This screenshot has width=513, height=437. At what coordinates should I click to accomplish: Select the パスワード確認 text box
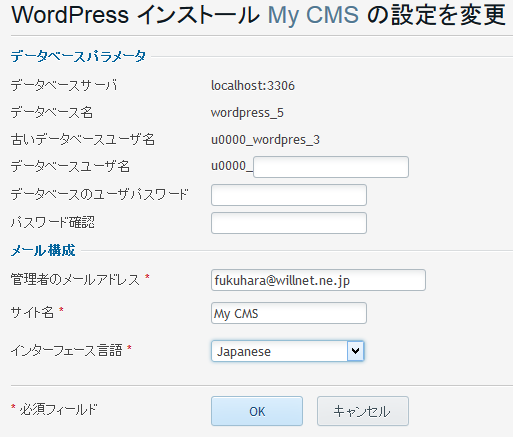289,223
